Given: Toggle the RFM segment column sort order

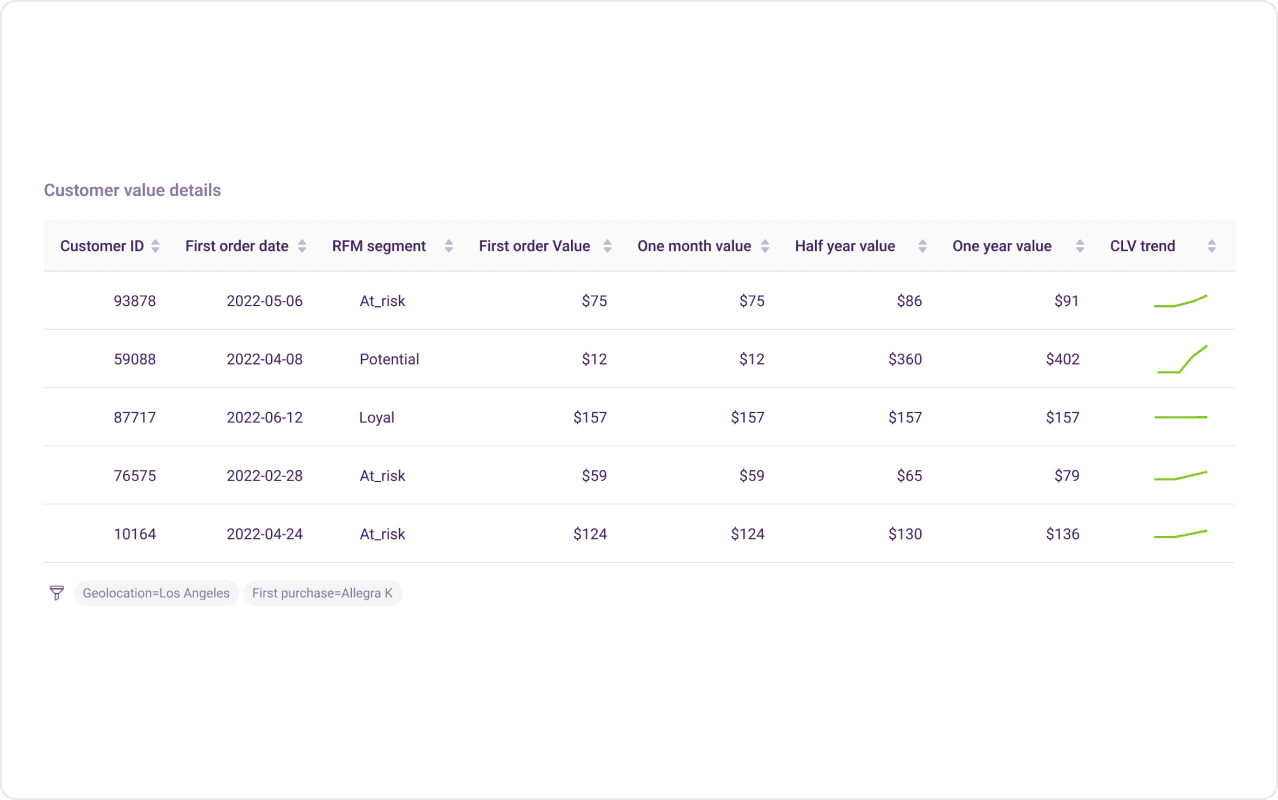Looking at the screenshot, I should [448, 245].
